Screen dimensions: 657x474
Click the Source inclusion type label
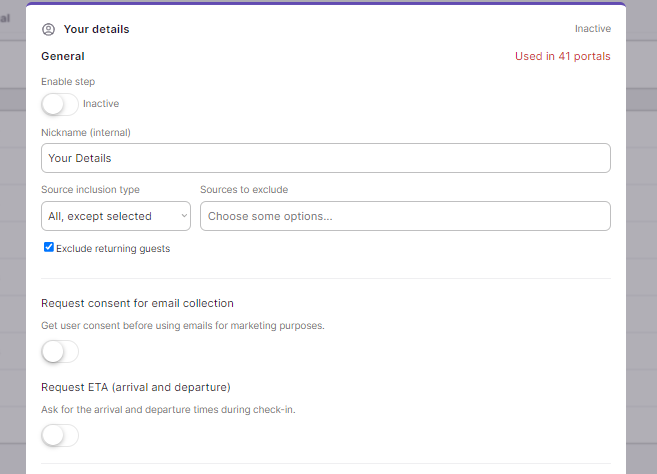(x=90, y=190)
